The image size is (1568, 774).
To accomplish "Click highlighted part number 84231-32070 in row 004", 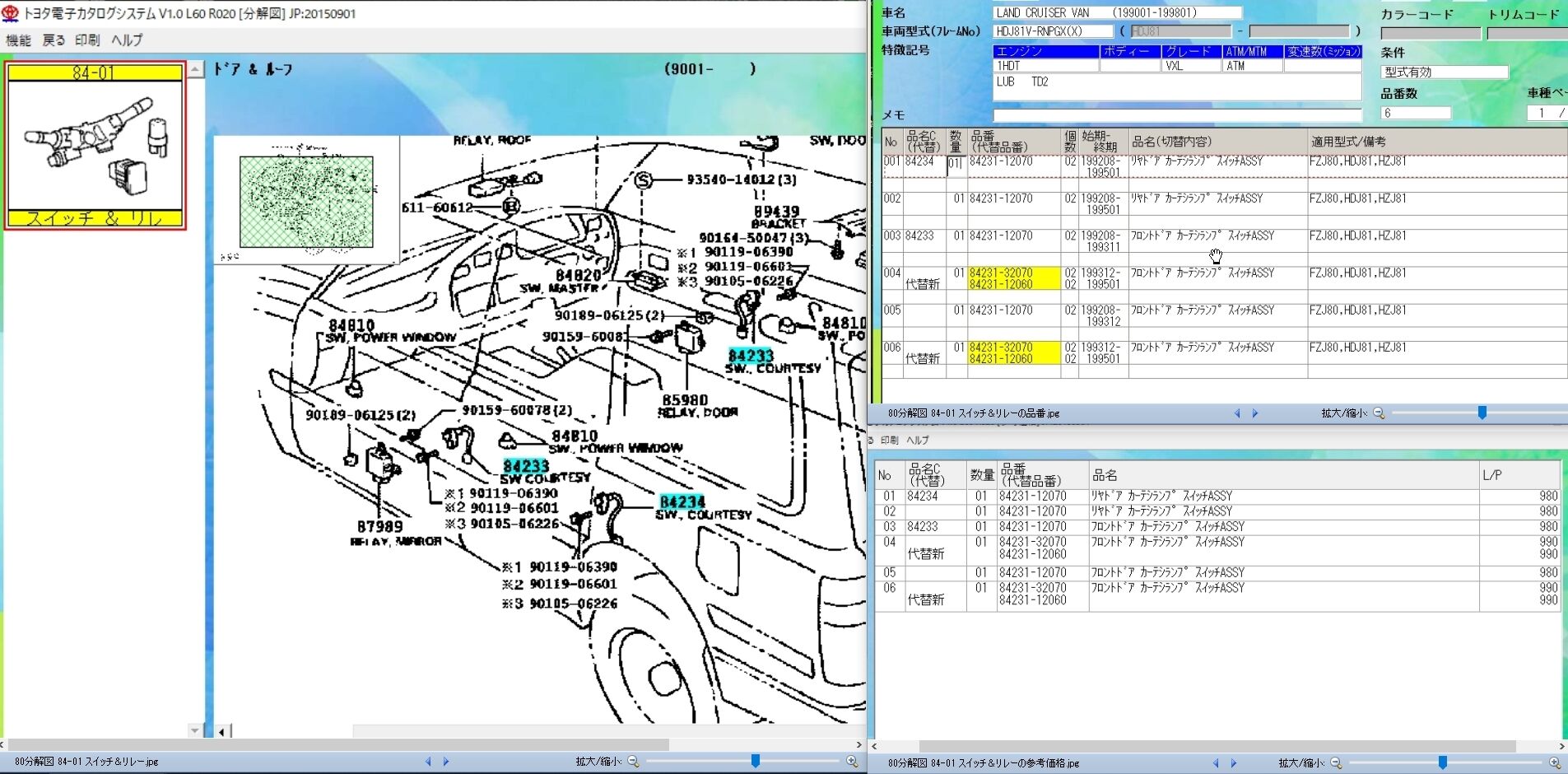I will click(x=1001, y=273).
